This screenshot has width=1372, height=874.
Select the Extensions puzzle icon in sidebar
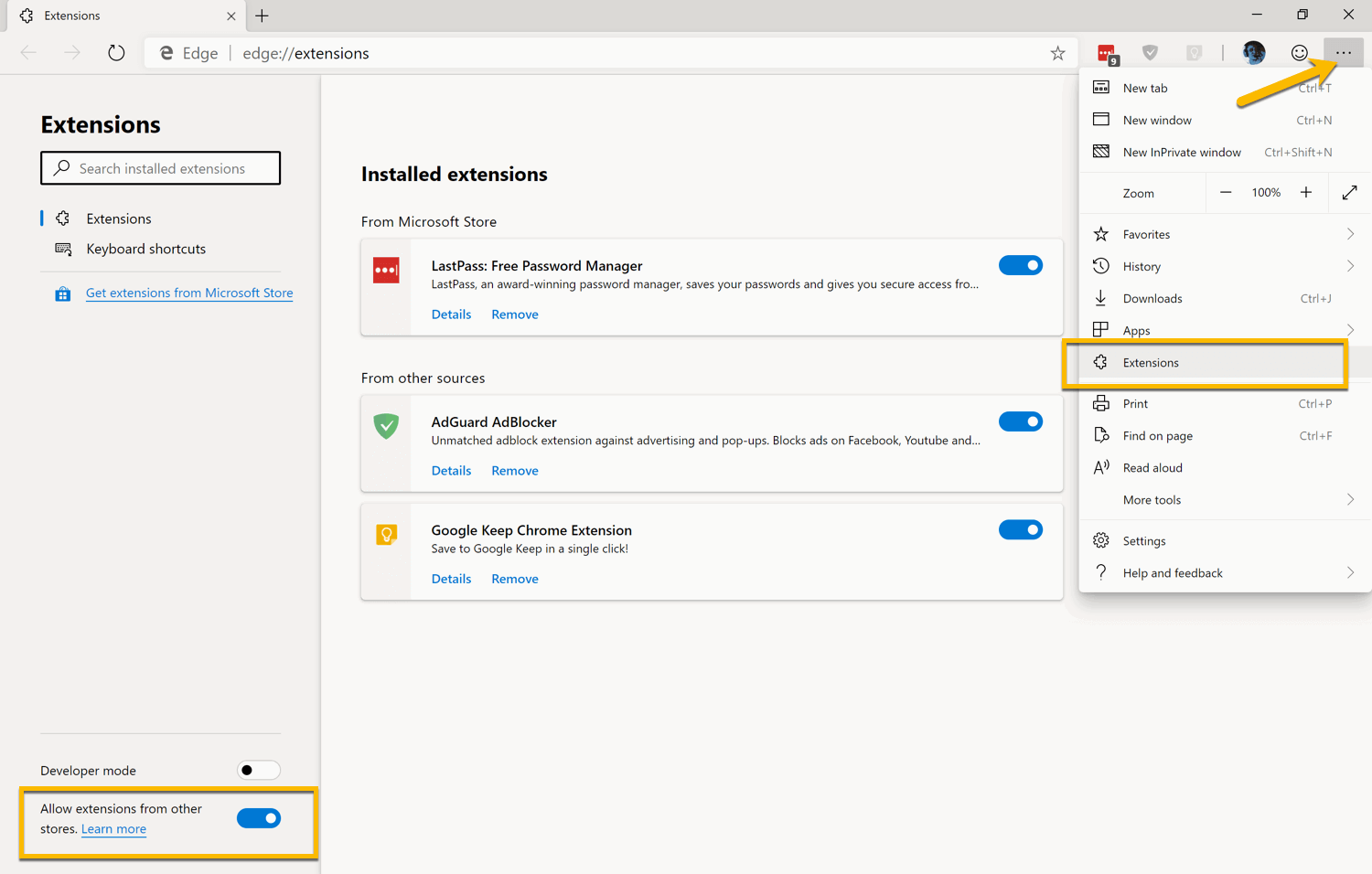pyautogui.click(x=62, y=218)
